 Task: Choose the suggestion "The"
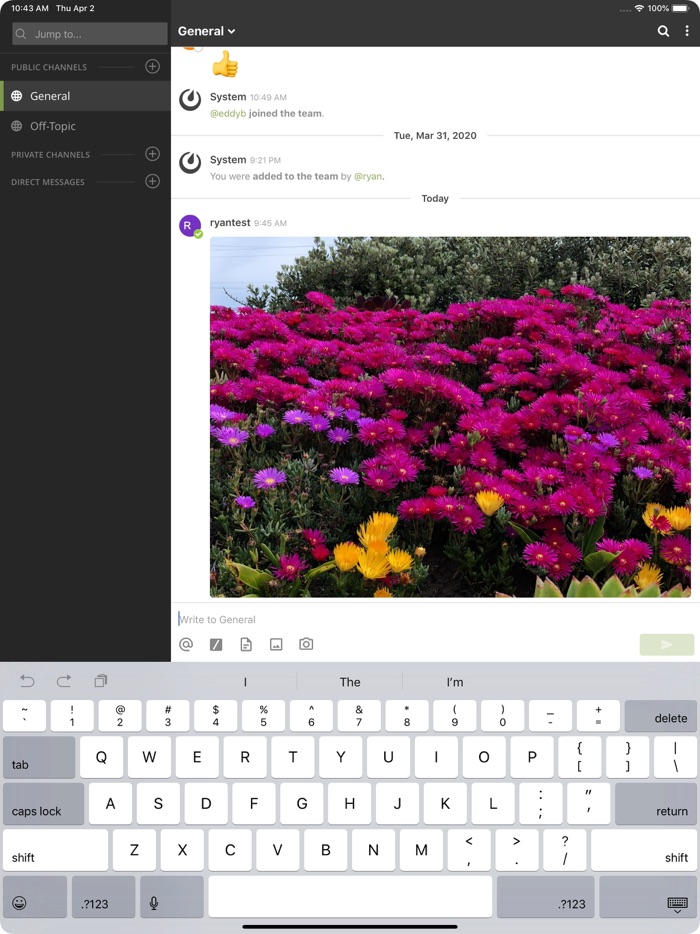pos(350,682)
